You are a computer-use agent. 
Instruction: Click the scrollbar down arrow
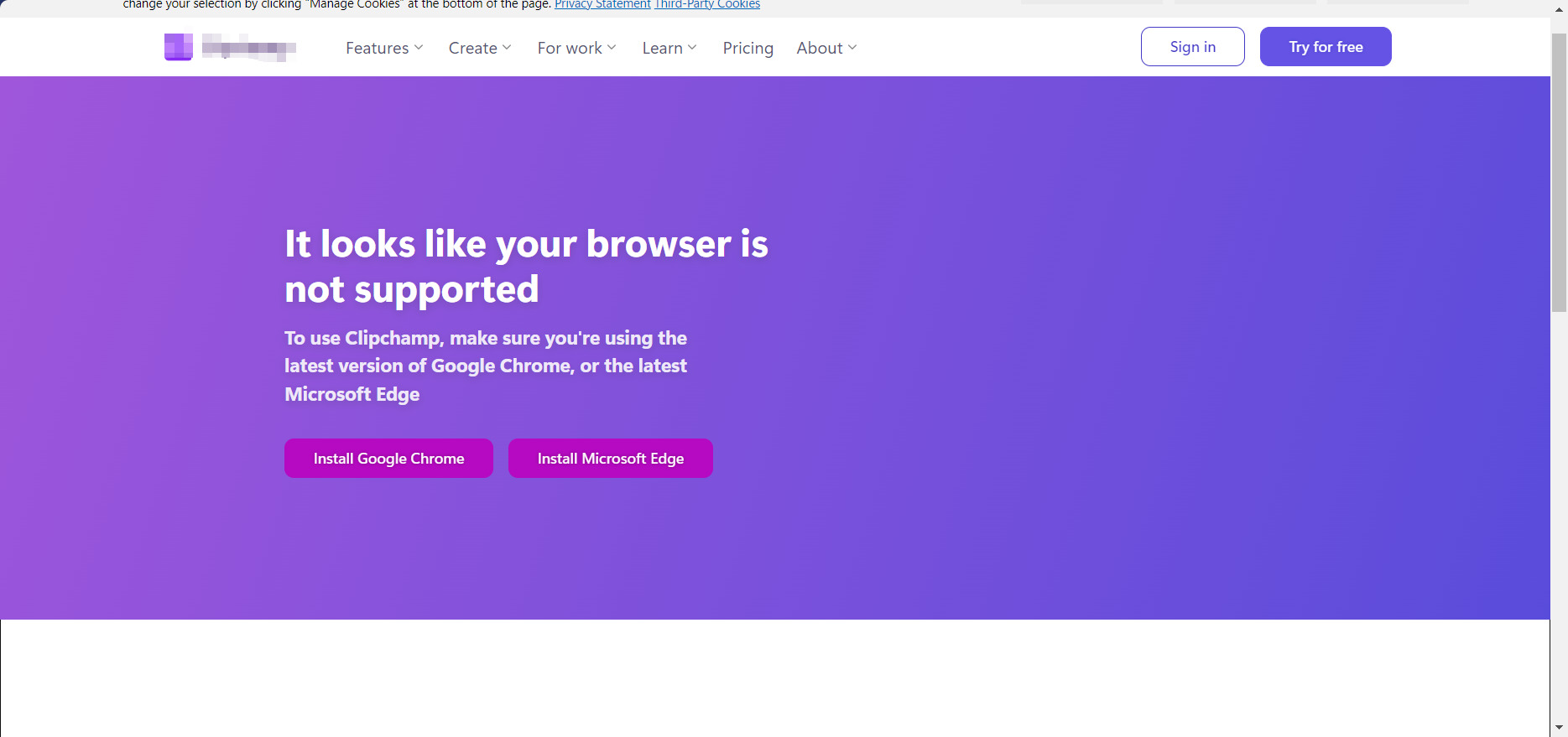click(1559, 728)
